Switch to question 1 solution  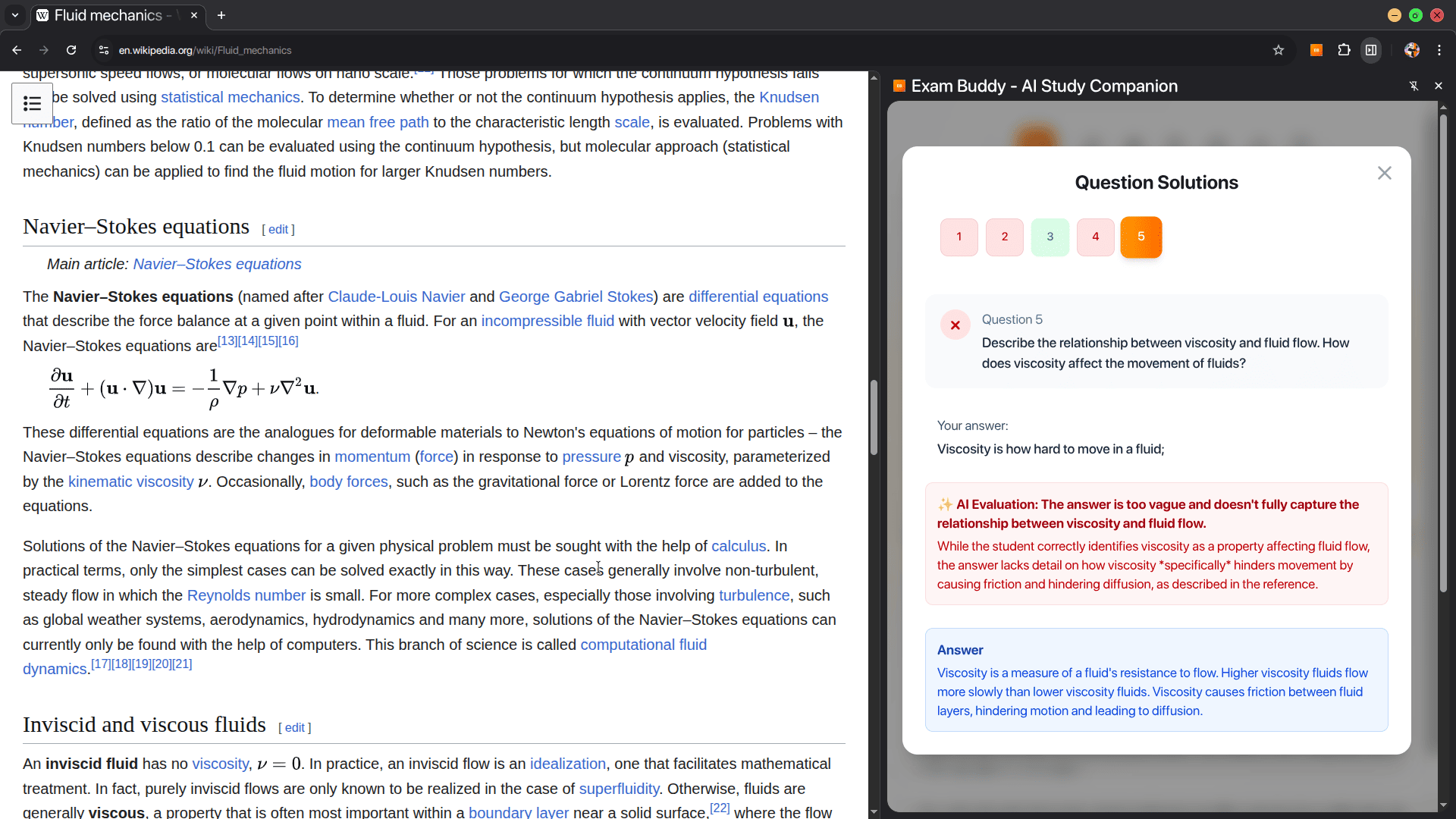click(959, 237)
